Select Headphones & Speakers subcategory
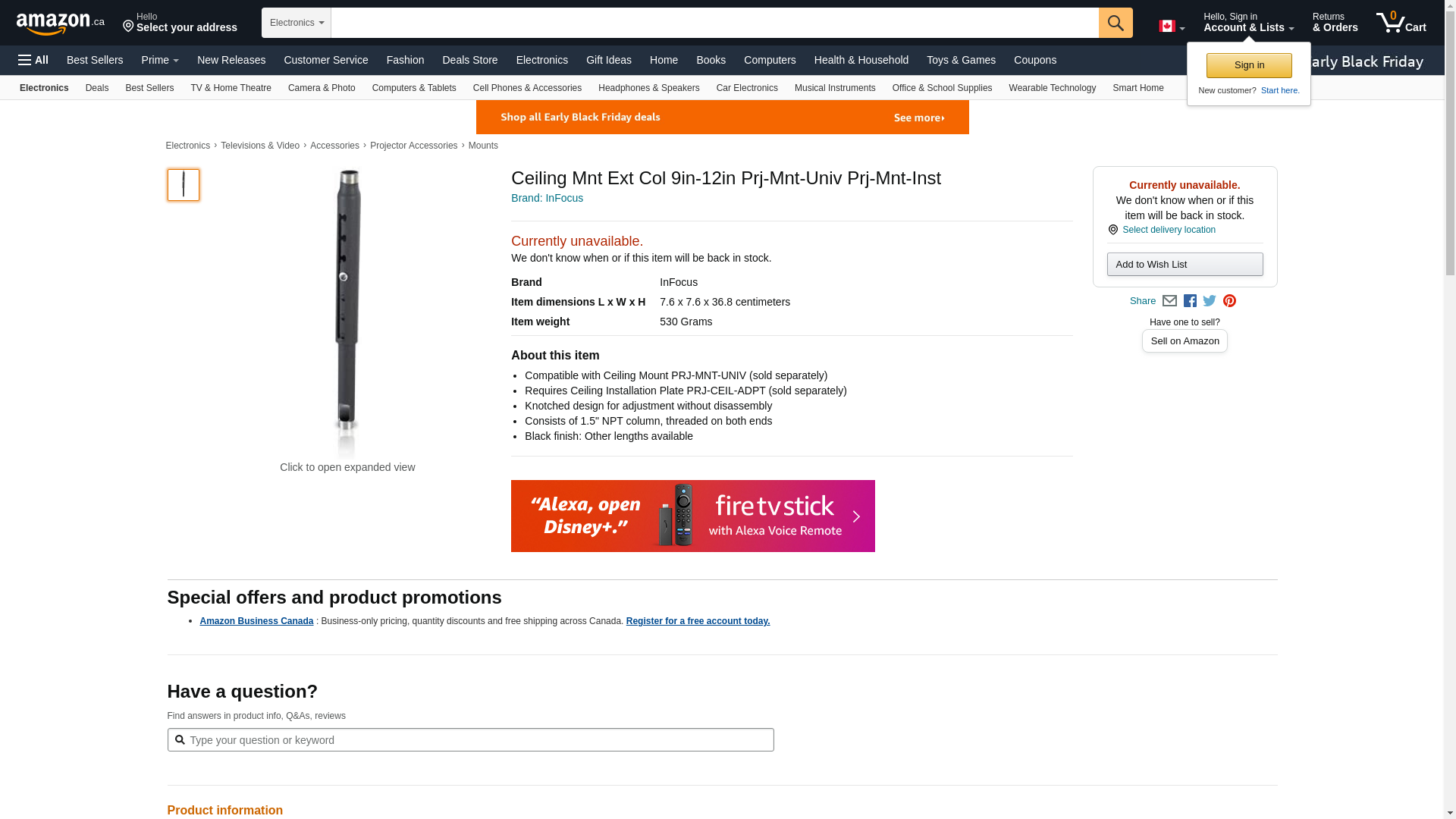 (648, 88)
